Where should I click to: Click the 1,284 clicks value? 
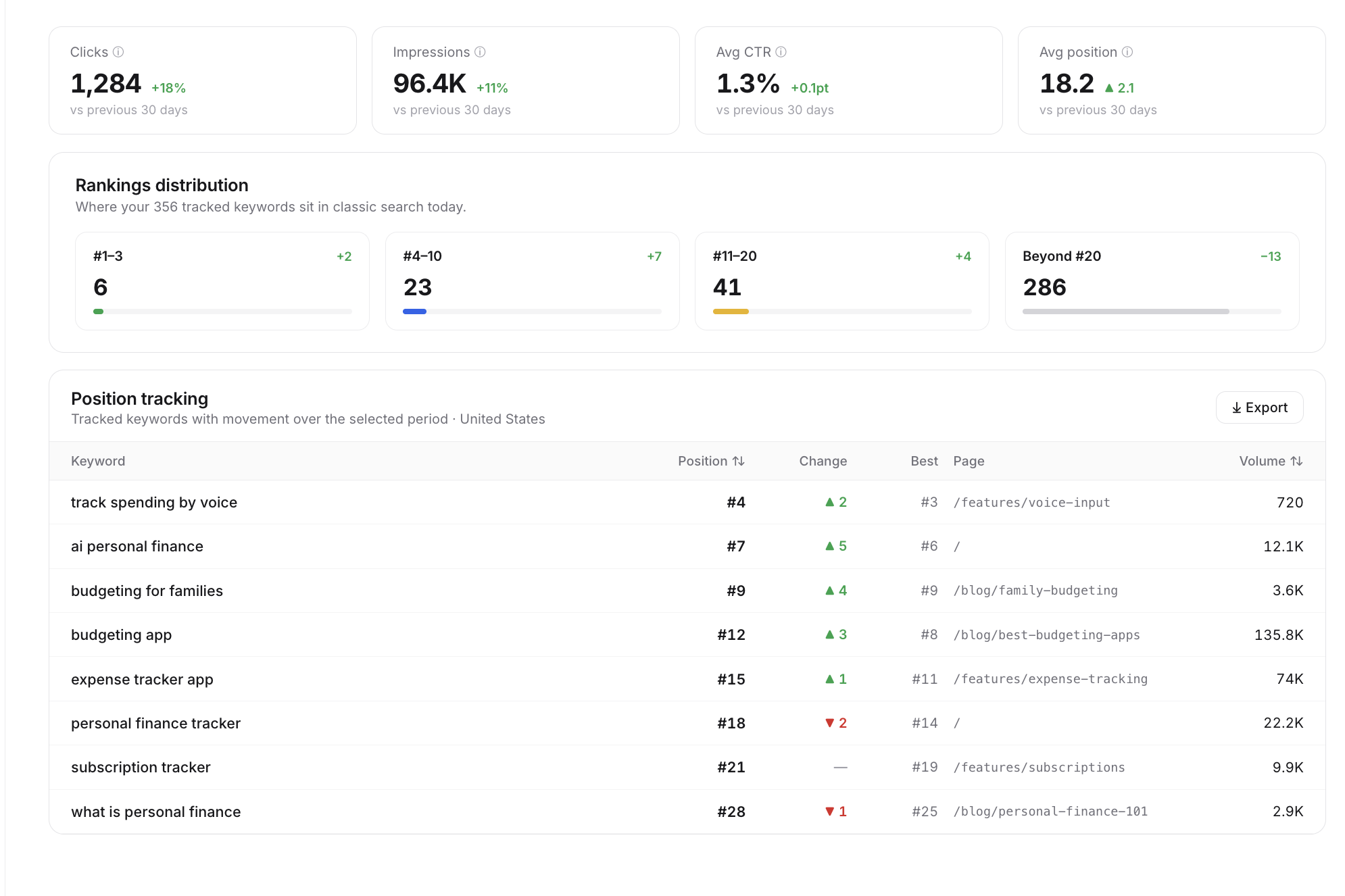[105, 84]
